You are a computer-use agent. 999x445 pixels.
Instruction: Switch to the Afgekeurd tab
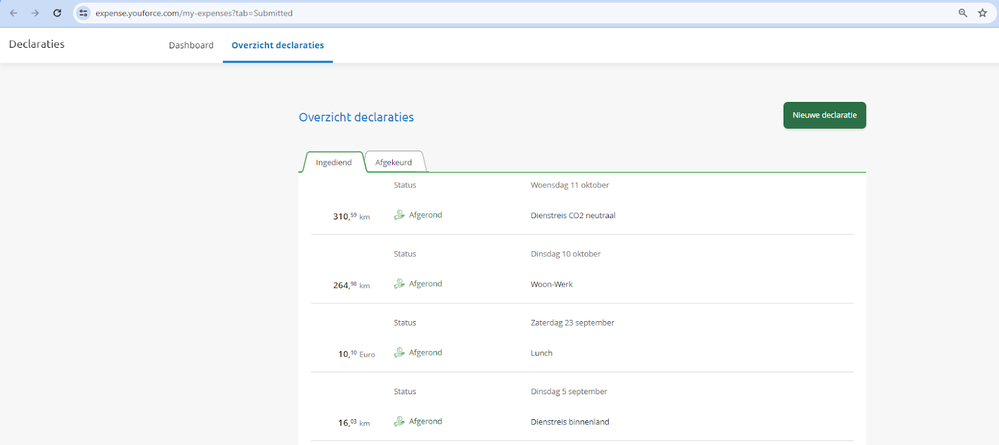(x=394, y=162)
